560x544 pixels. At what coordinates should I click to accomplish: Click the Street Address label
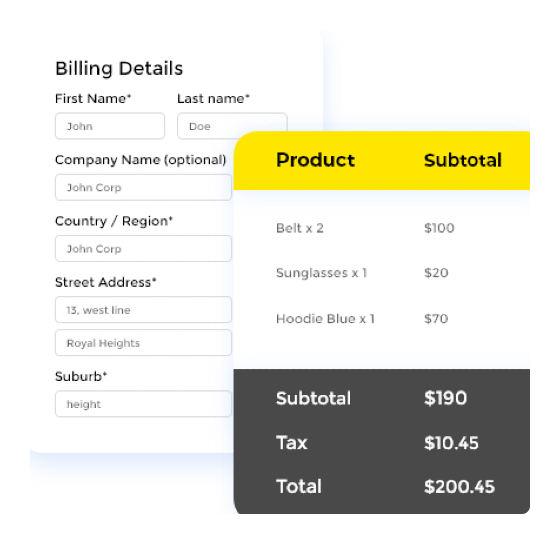click(x=106, y=282)
